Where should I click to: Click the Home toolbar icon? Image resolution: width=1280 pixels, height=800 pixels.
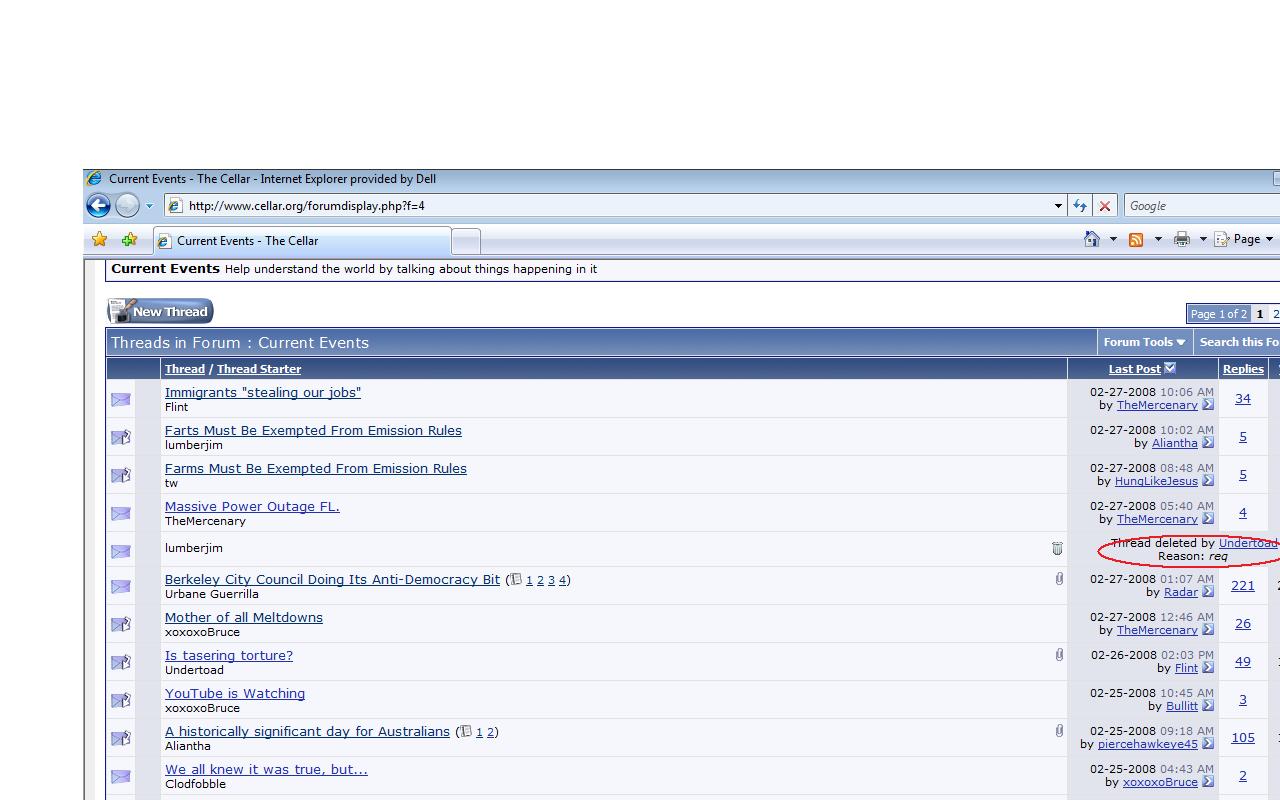pos(1092,239)
